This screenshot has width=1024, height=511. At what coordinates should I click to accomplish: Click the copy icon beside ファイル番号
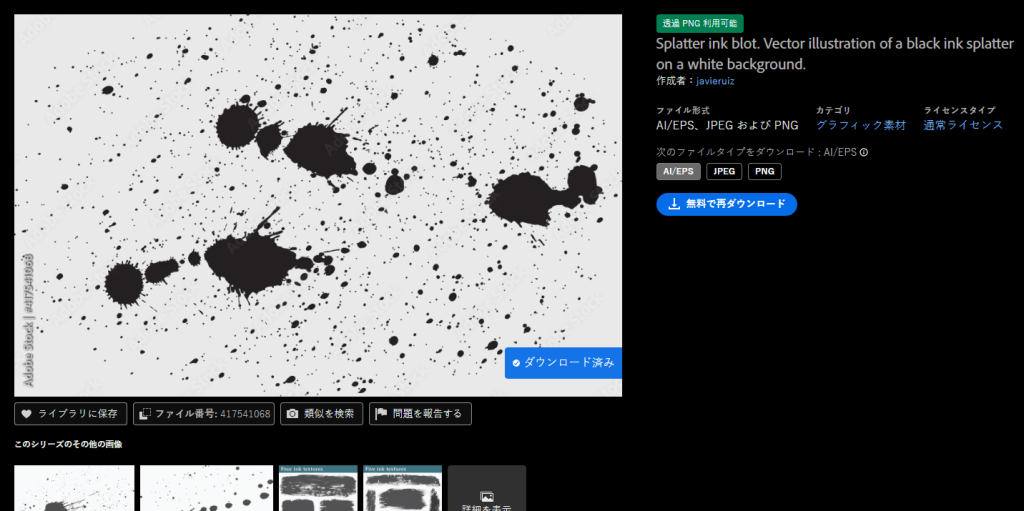click(x=145, y=414)
